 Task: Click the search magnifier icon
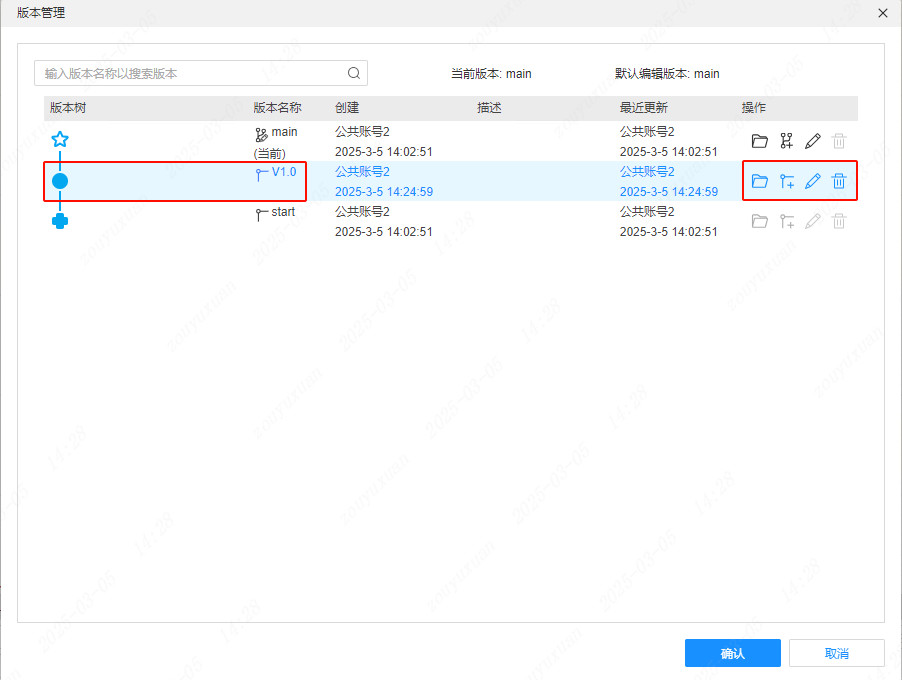pyautogui.click(x=354, y=73)
